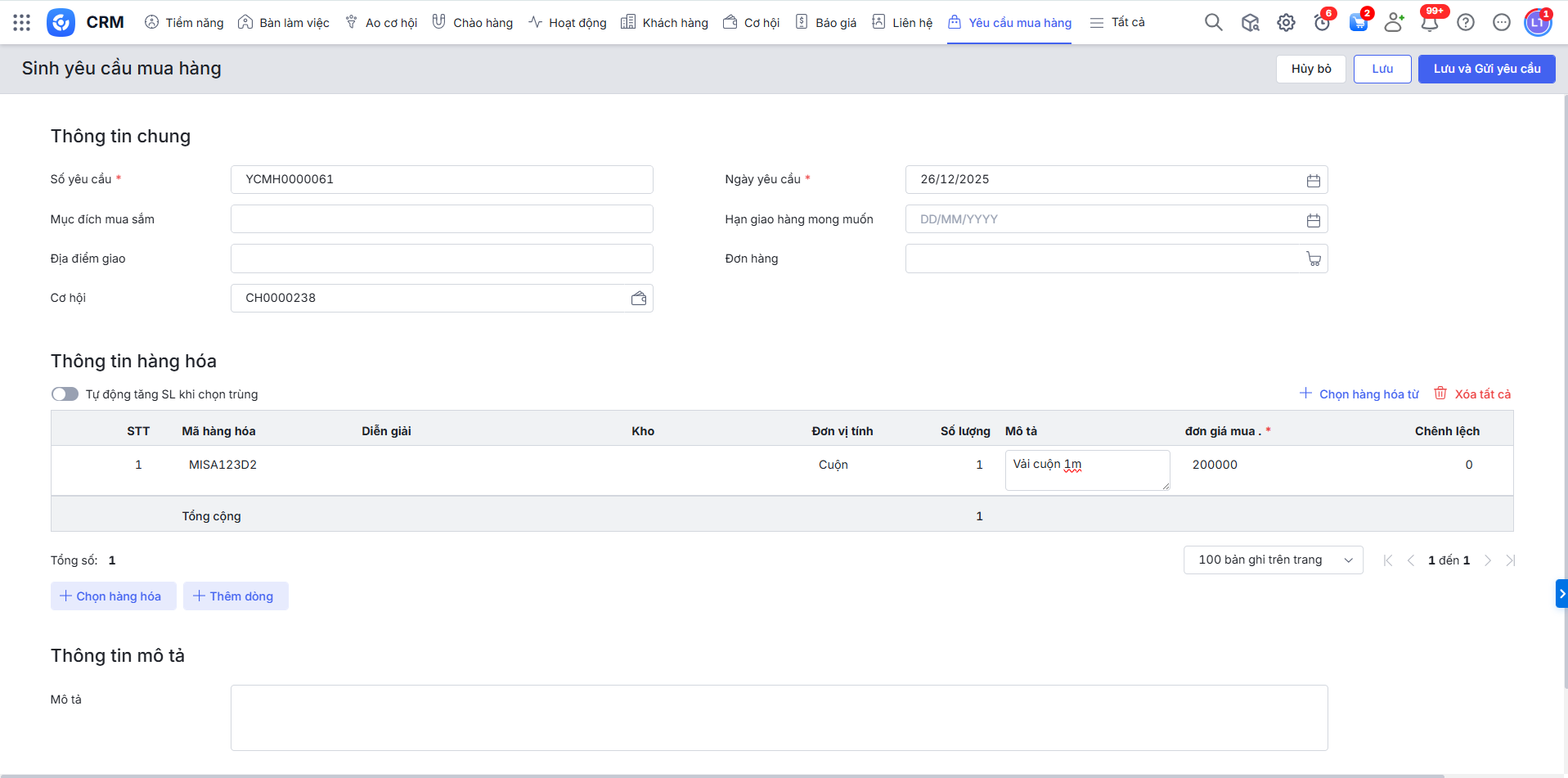Open the Tất cả menu
The image size is (1568, 778).
1117,23
